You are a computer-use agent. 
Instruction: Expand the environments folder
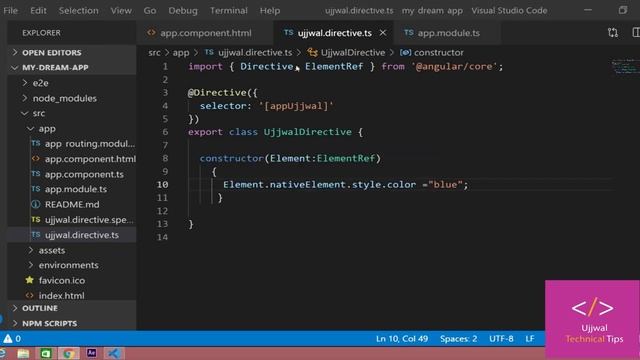(71, 265)
